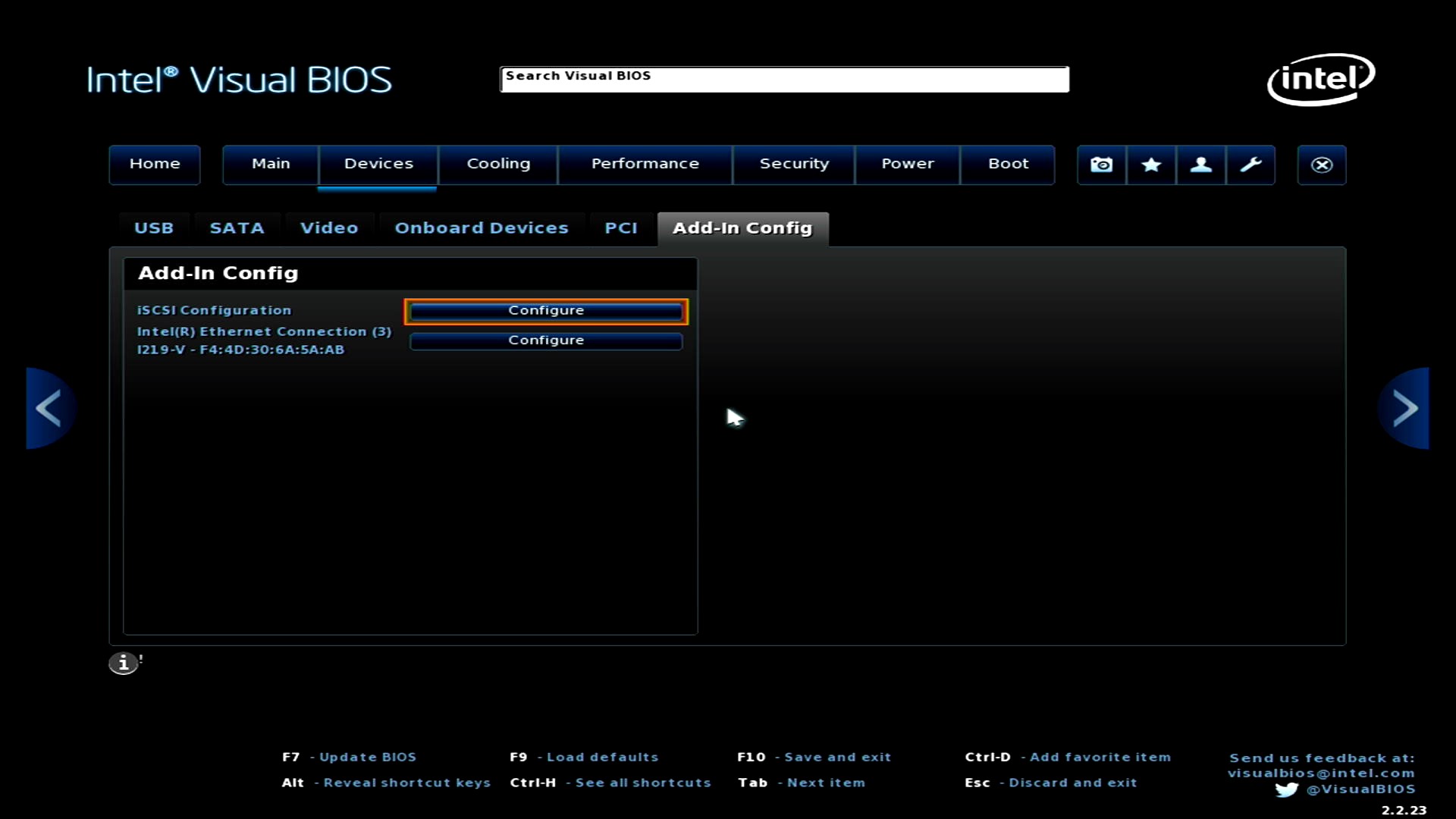Click the Twitter bird icon
1456x819 pixels.
(x=1286, y=789)
